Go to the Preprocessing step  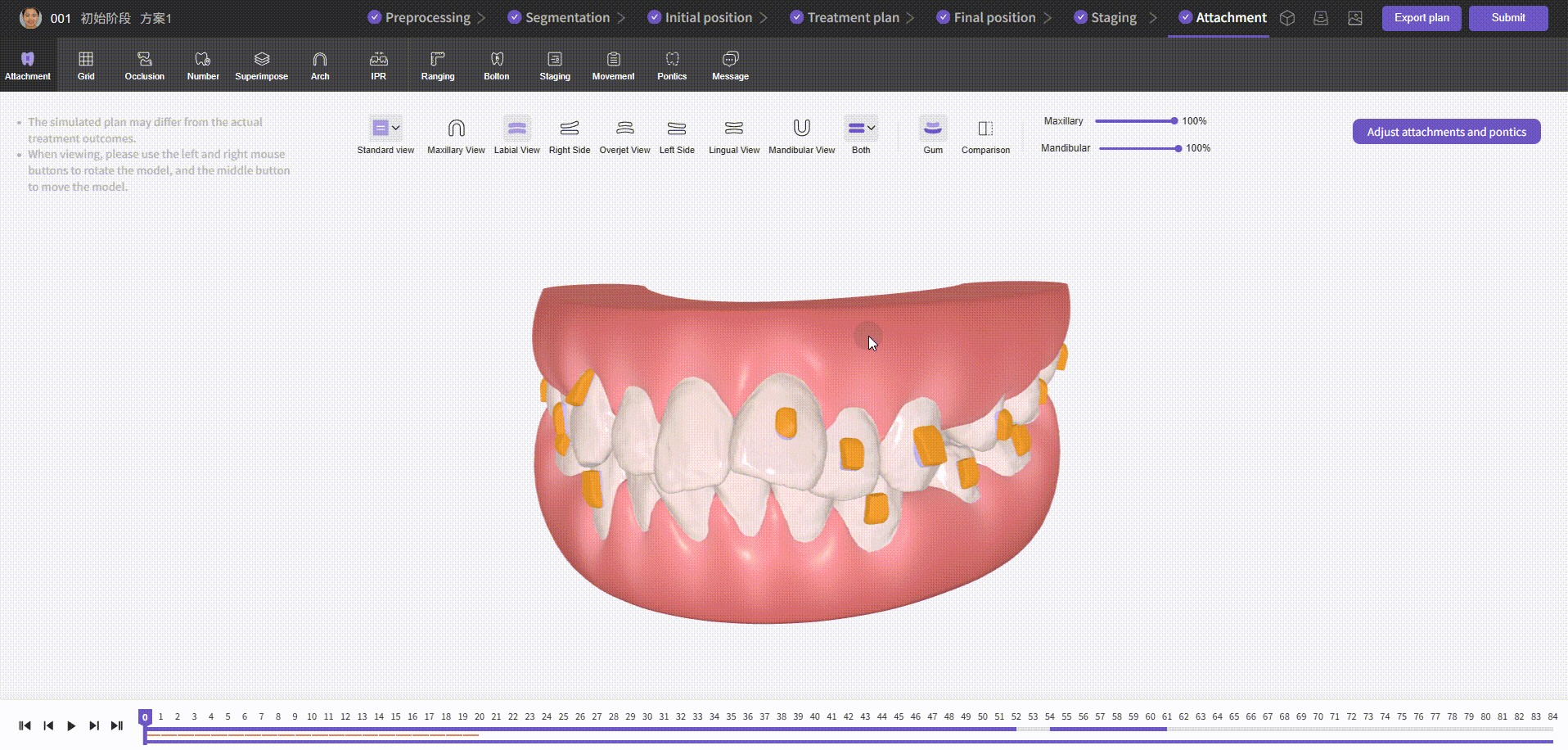[419, 17]
